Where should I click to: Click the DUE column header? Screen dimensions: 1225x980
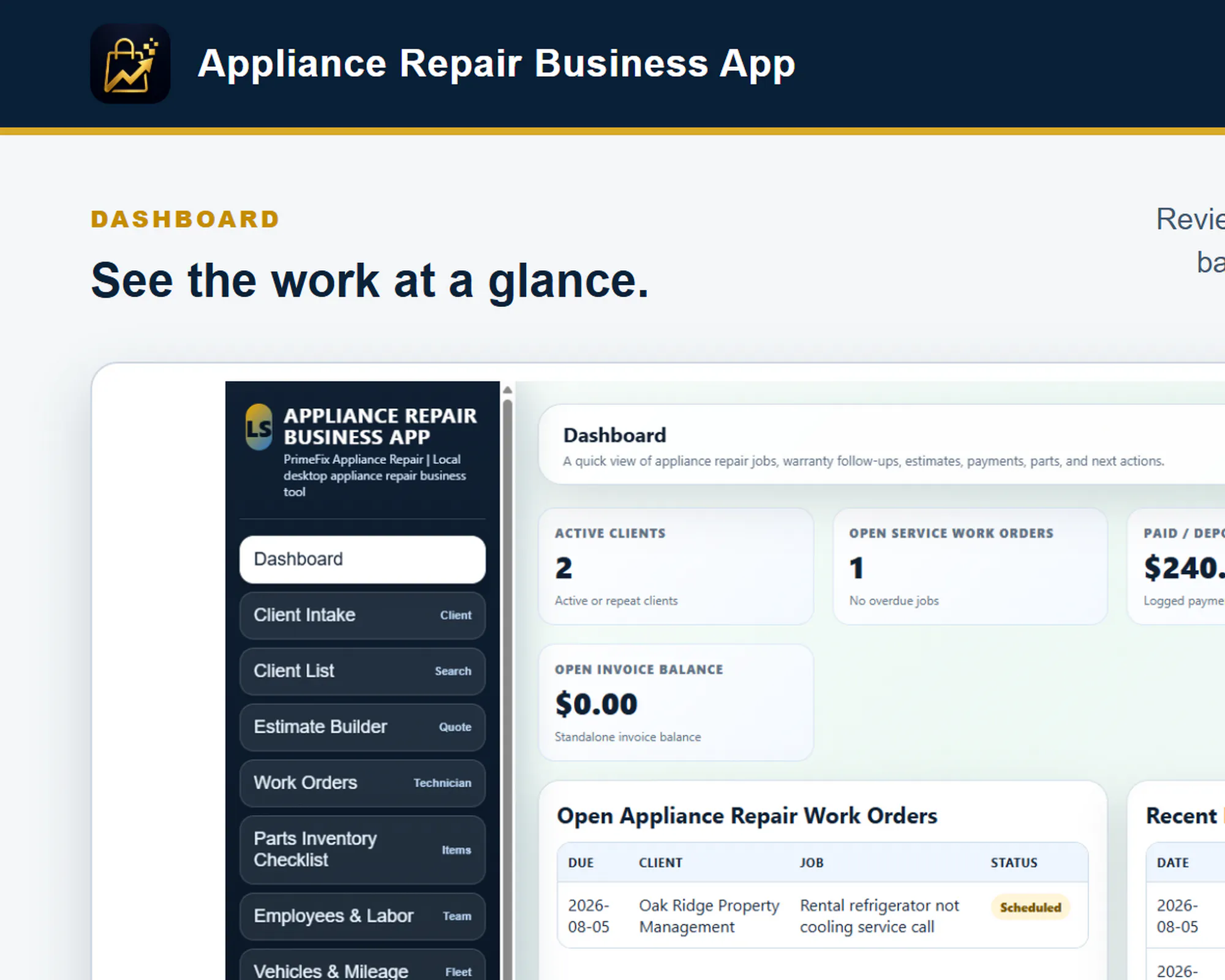click(581, 862)
